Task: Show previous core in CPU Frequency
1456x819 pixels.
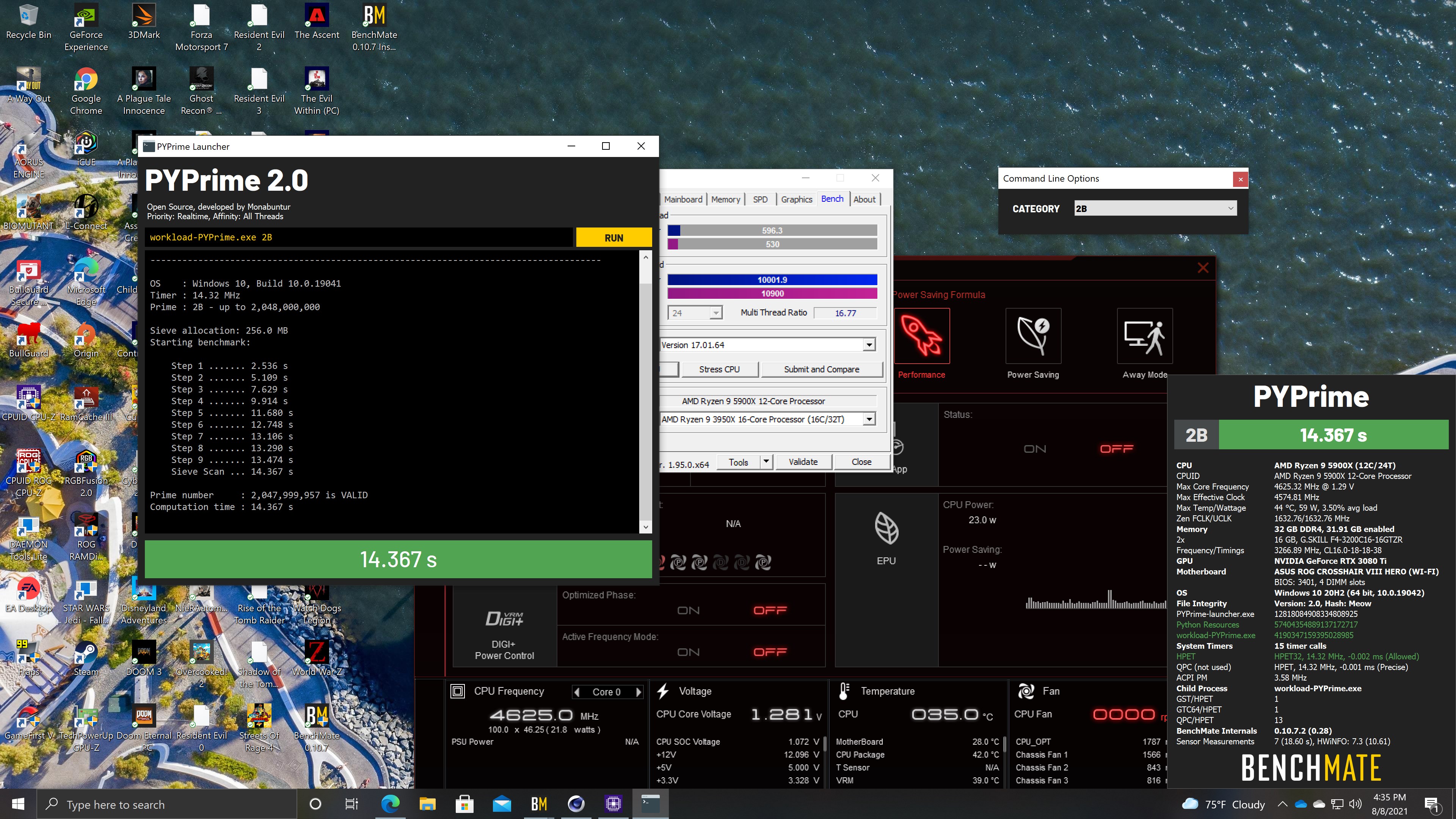Action: tap(576, 692)
